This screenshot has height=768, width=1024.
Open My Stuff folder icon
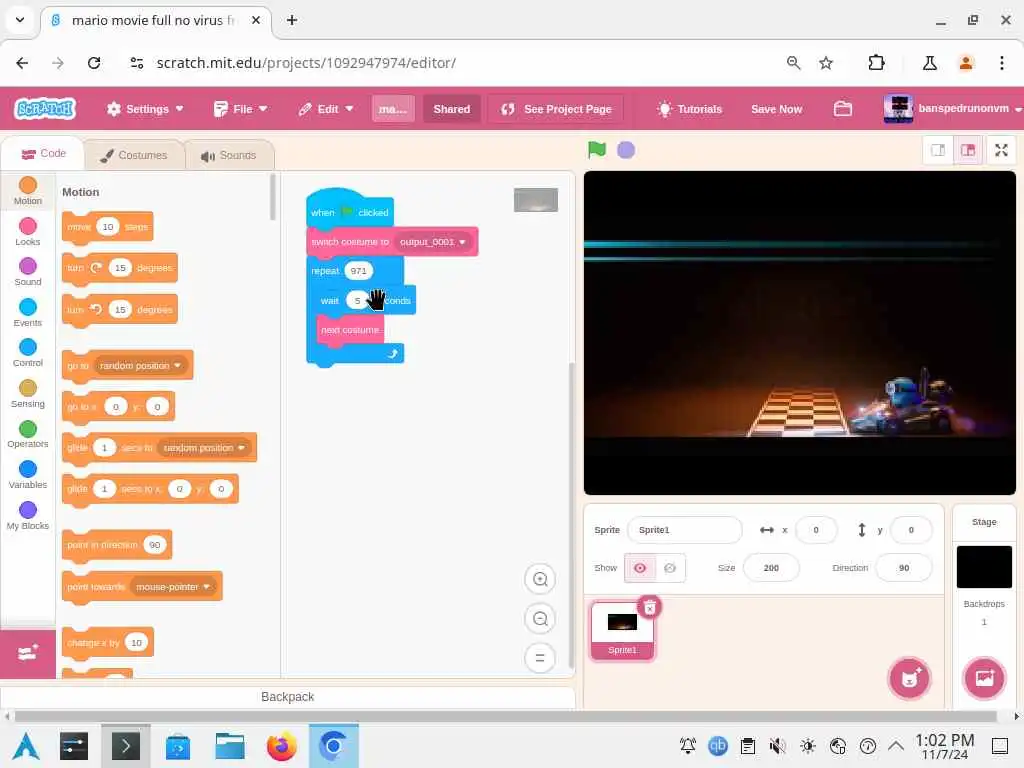coord(842,109)
